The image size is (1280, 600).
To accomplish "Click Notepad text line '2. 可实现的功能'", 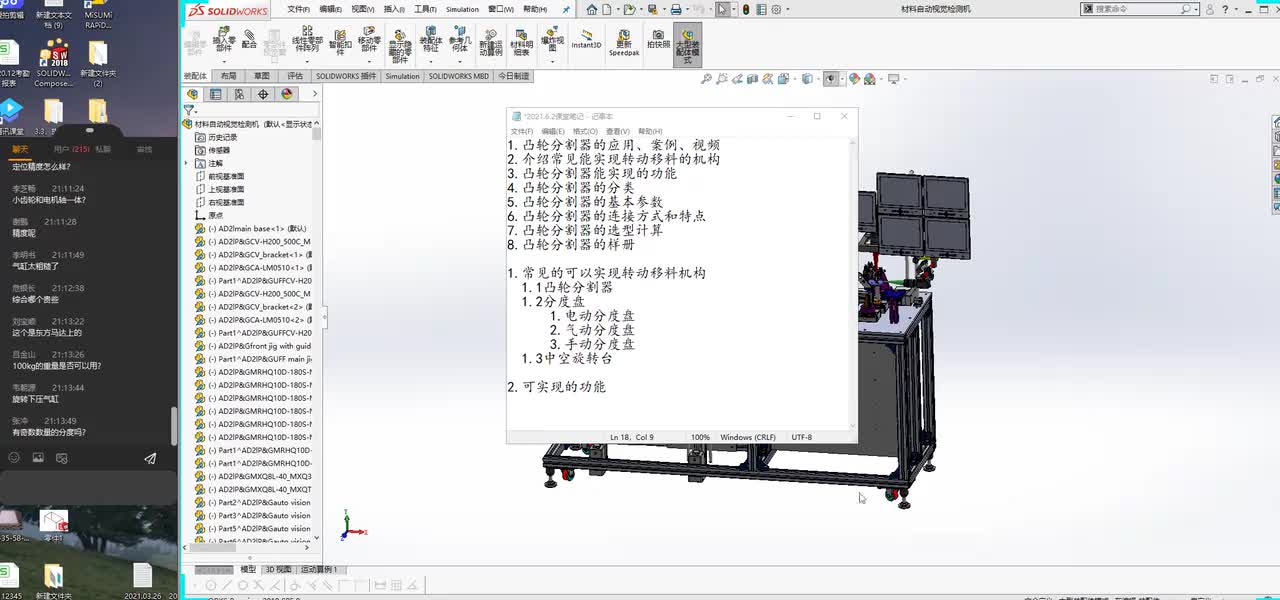I will [x=557, y=386].
